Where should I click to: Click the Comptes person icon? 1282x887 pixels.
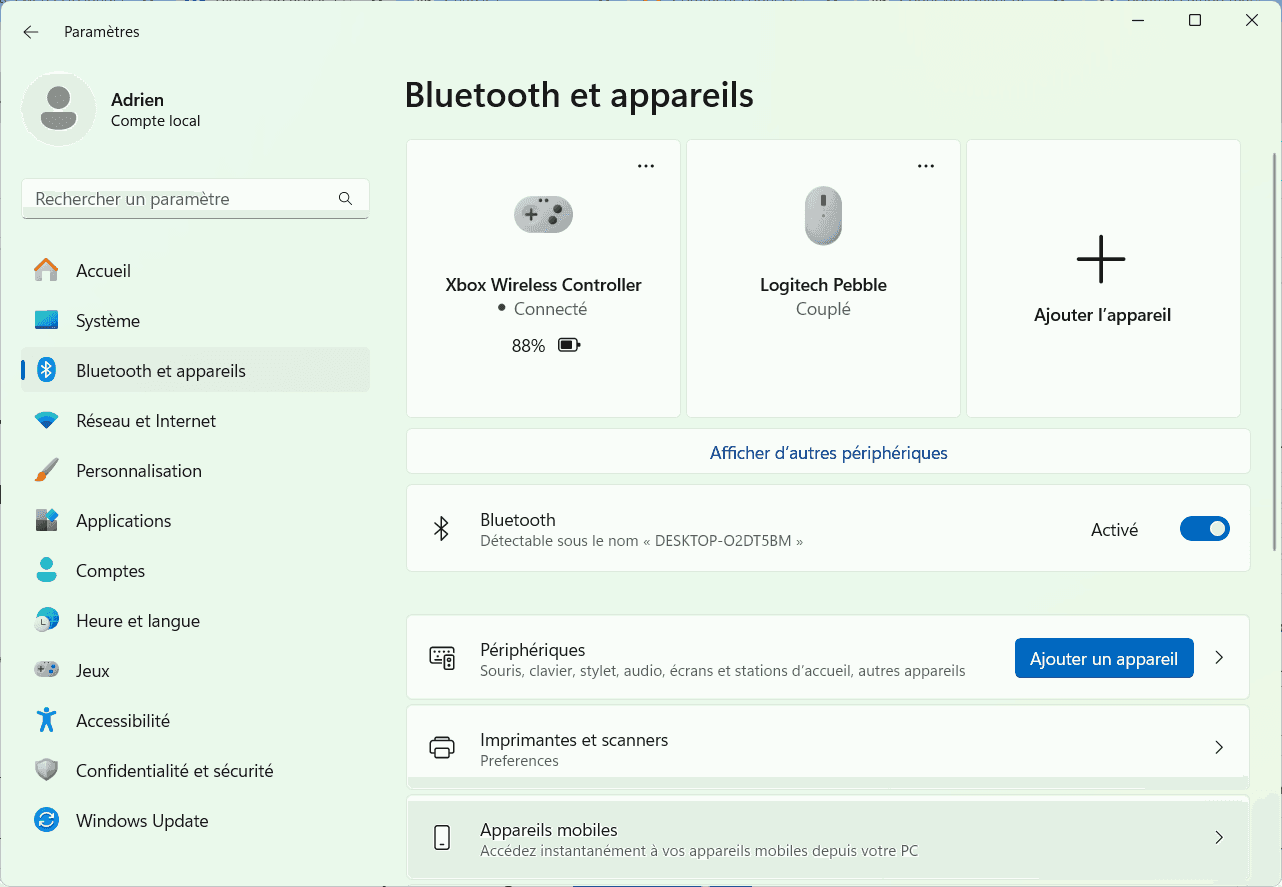click(x=46, y=571)
